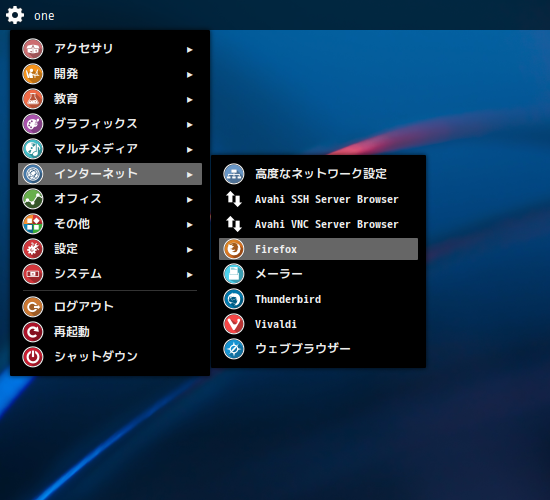Select the オフィス menu entry
Viewport: 550px width, 500px height.
pos(110,199)
